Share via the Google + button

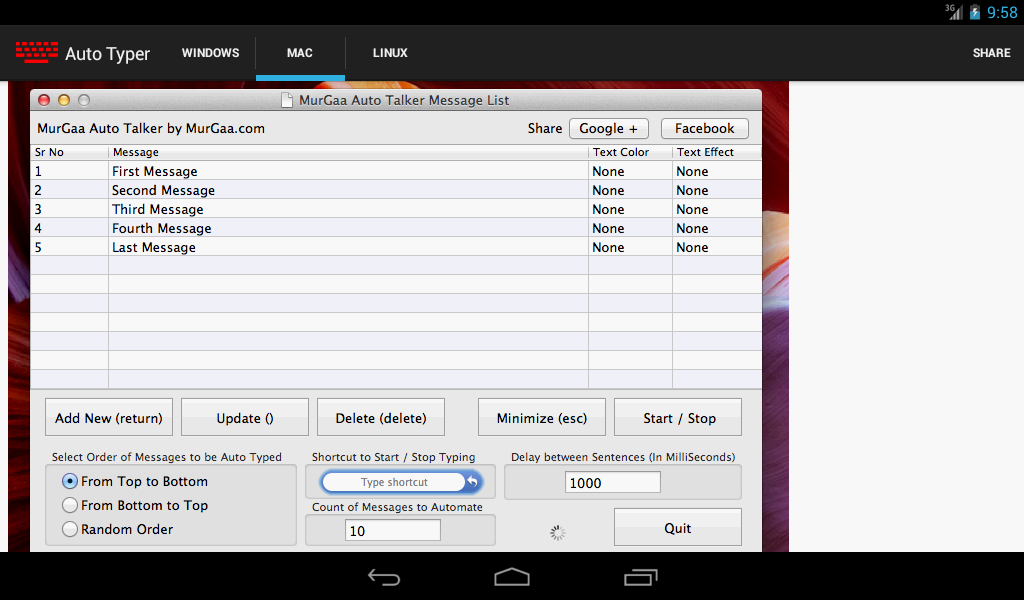(609, 129)
